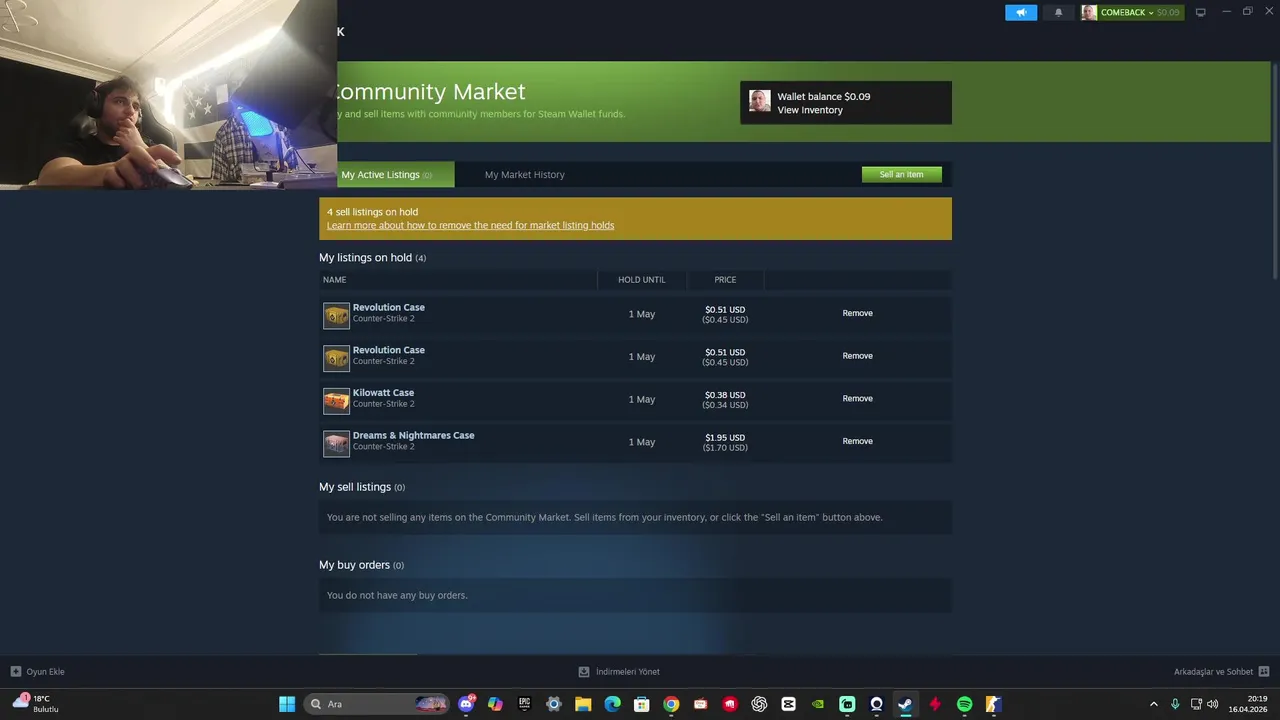
Task: Click the wallet avatar thumbnail
Action: click(x=760, y=101)
